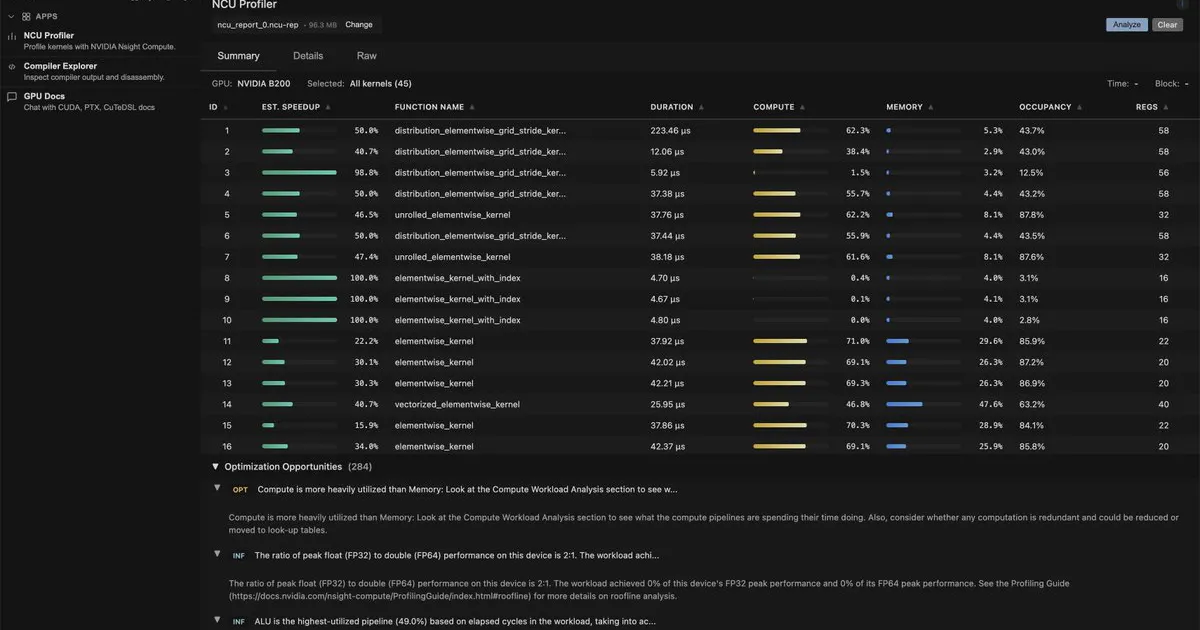Collapse the INF FP32 to FP64 ratio note
Screen dimensions: 1200x630
point(217,553)
